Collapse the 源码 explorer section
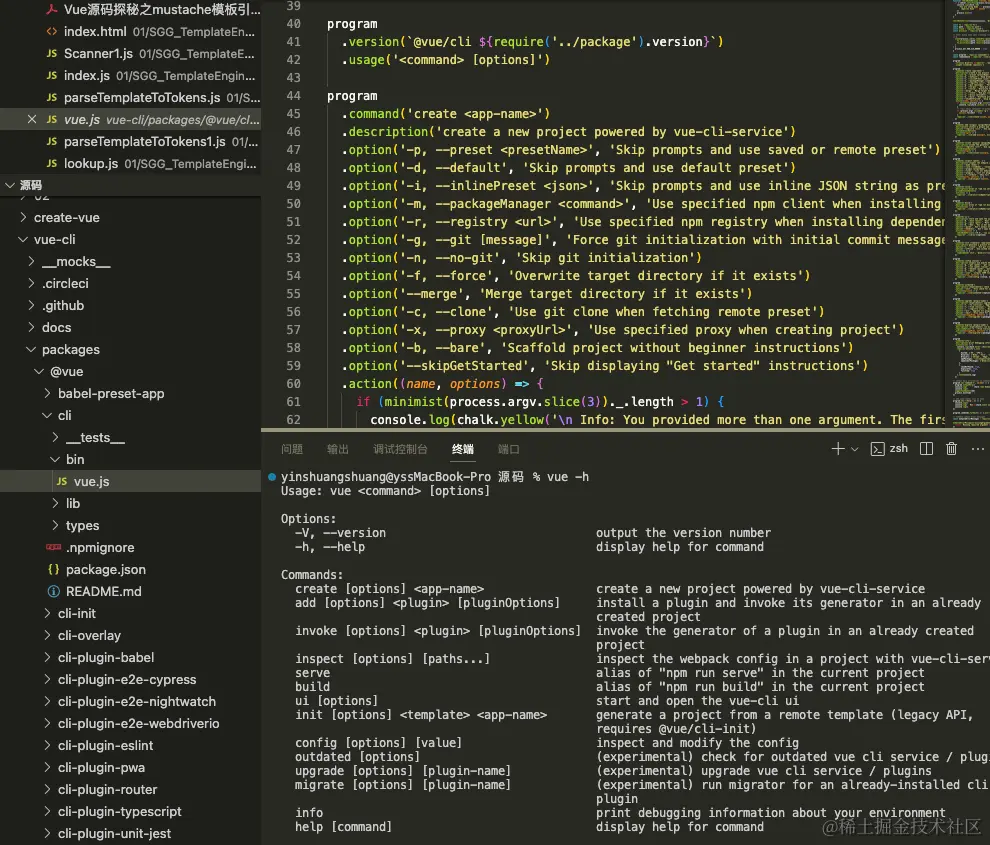The height and width of the screenshot is (845, 990). 130,185
